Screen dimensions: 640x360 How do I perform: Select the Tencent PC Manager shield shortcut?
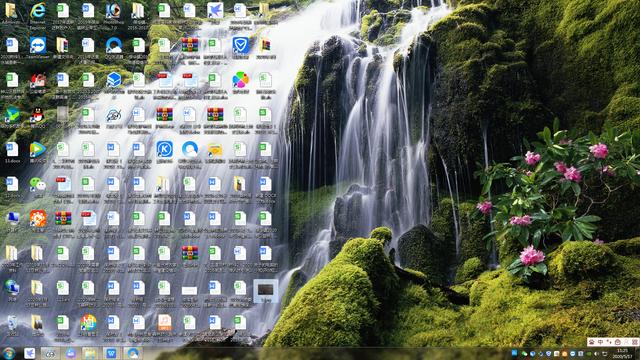240,45
